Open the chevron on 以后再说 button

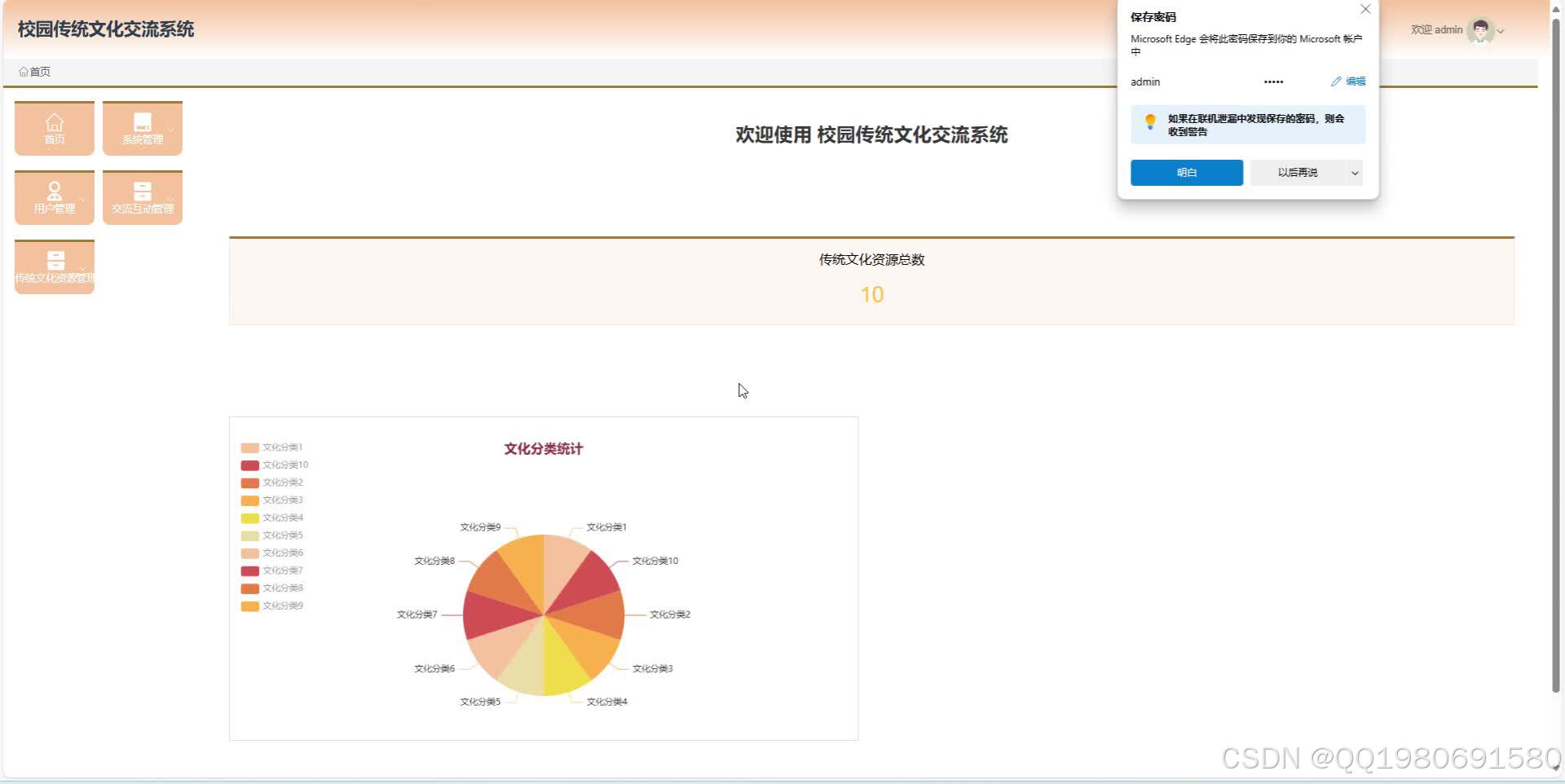(1354, 172)
